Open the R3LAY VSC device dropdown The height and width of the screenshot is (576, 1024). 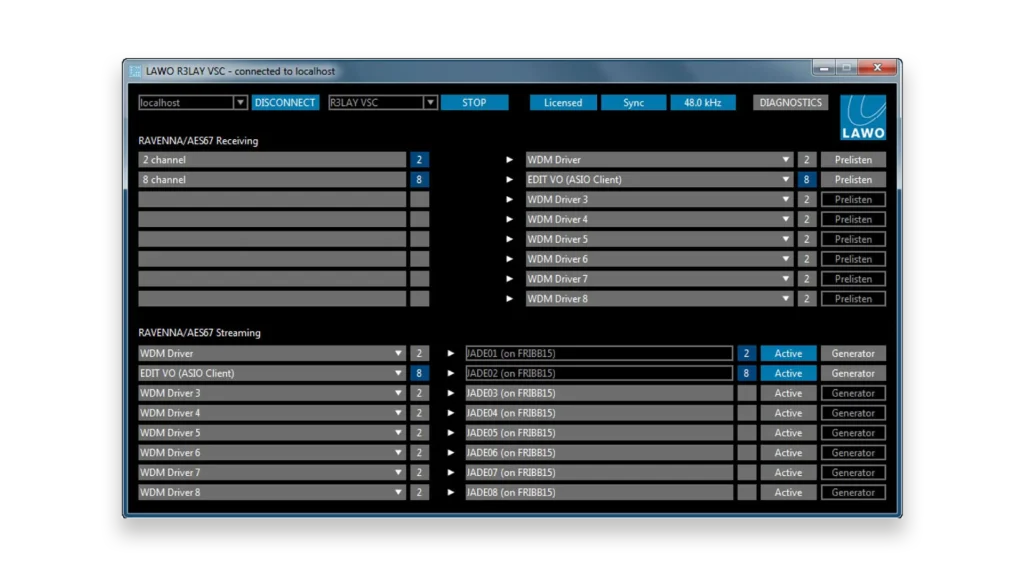tap(430, 103)
